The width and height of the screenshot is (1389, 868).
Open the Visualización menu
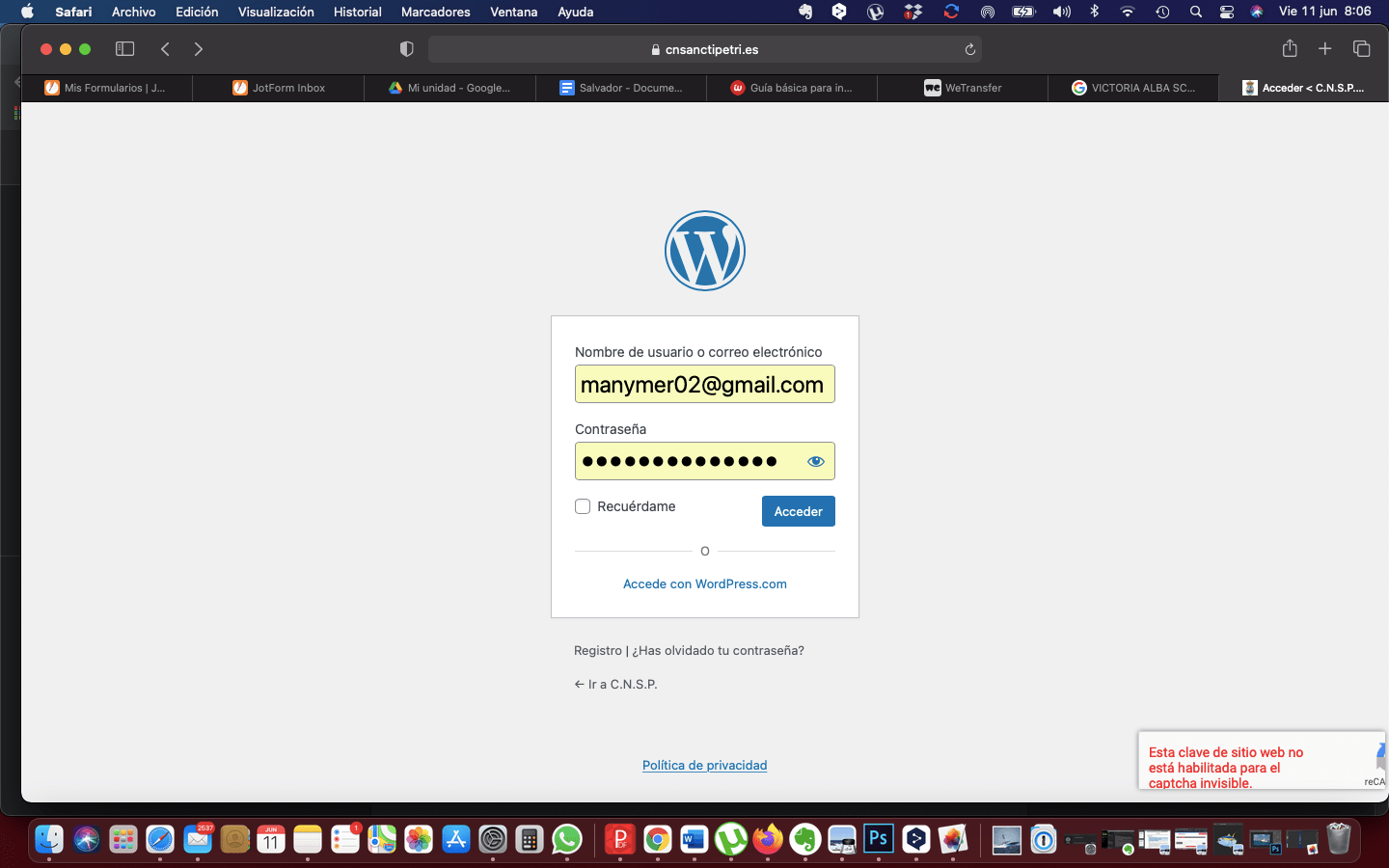276,12
